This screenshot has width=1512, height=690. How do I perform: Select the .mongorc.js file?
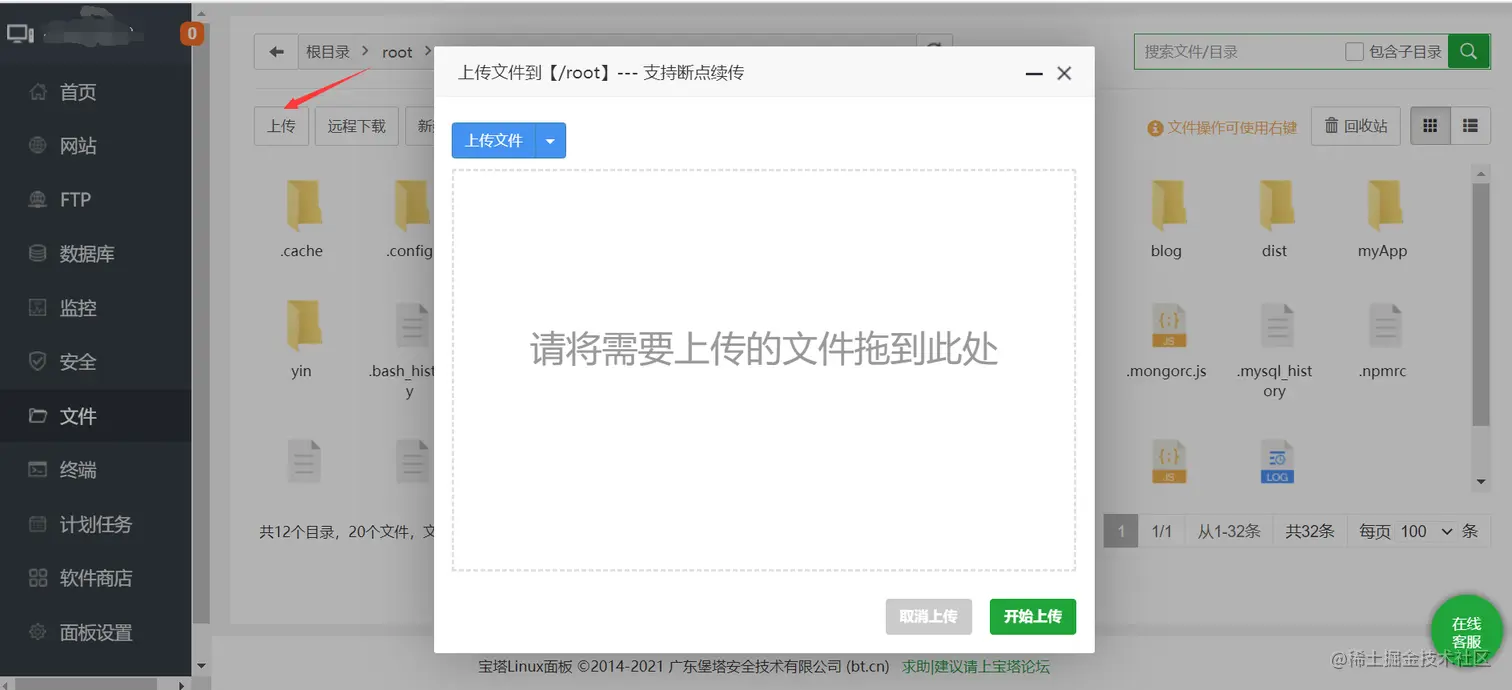tap(1166, 340)
